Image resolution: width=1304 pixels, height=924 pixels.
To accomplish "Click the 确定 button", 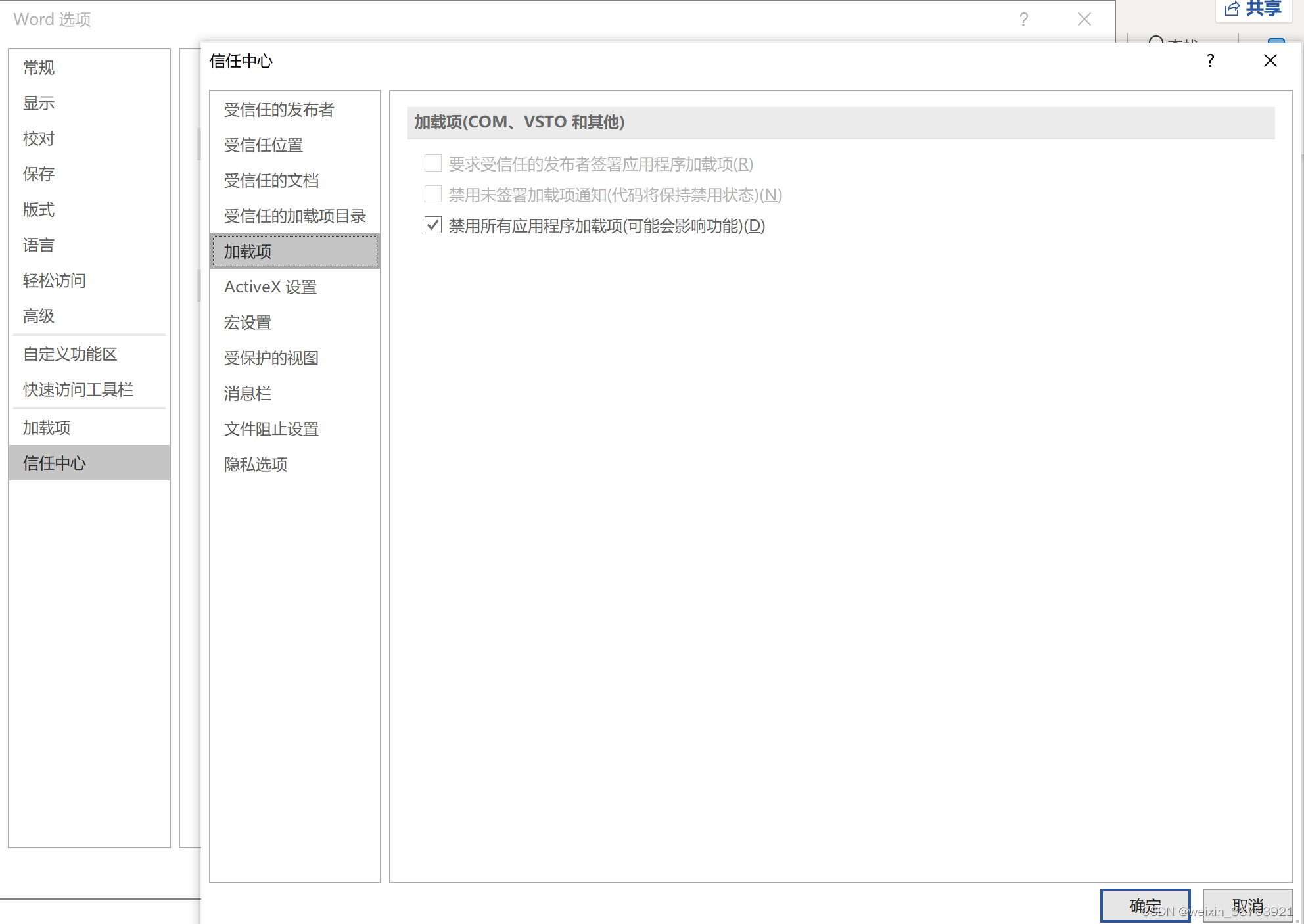I will click(x=1144, y=906).
